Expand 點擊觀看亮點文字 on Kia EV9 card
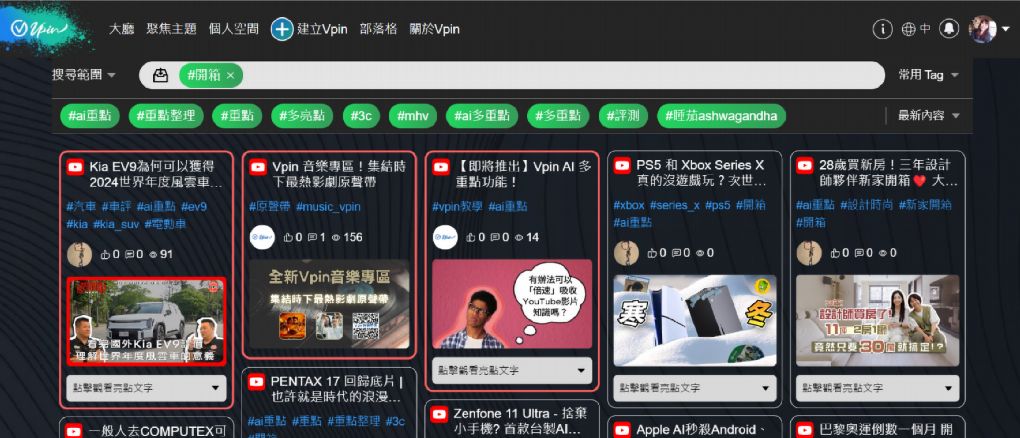Screen dimensions: 1020x438 [146, 389]
